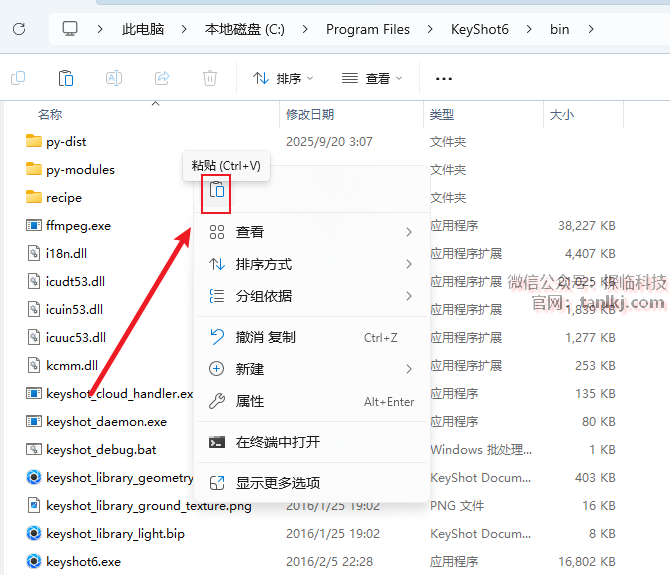This screenshot has height=577, width=670.
Task: Click the ffmpeg.exe application icon
Action: (x=34, y=225)
